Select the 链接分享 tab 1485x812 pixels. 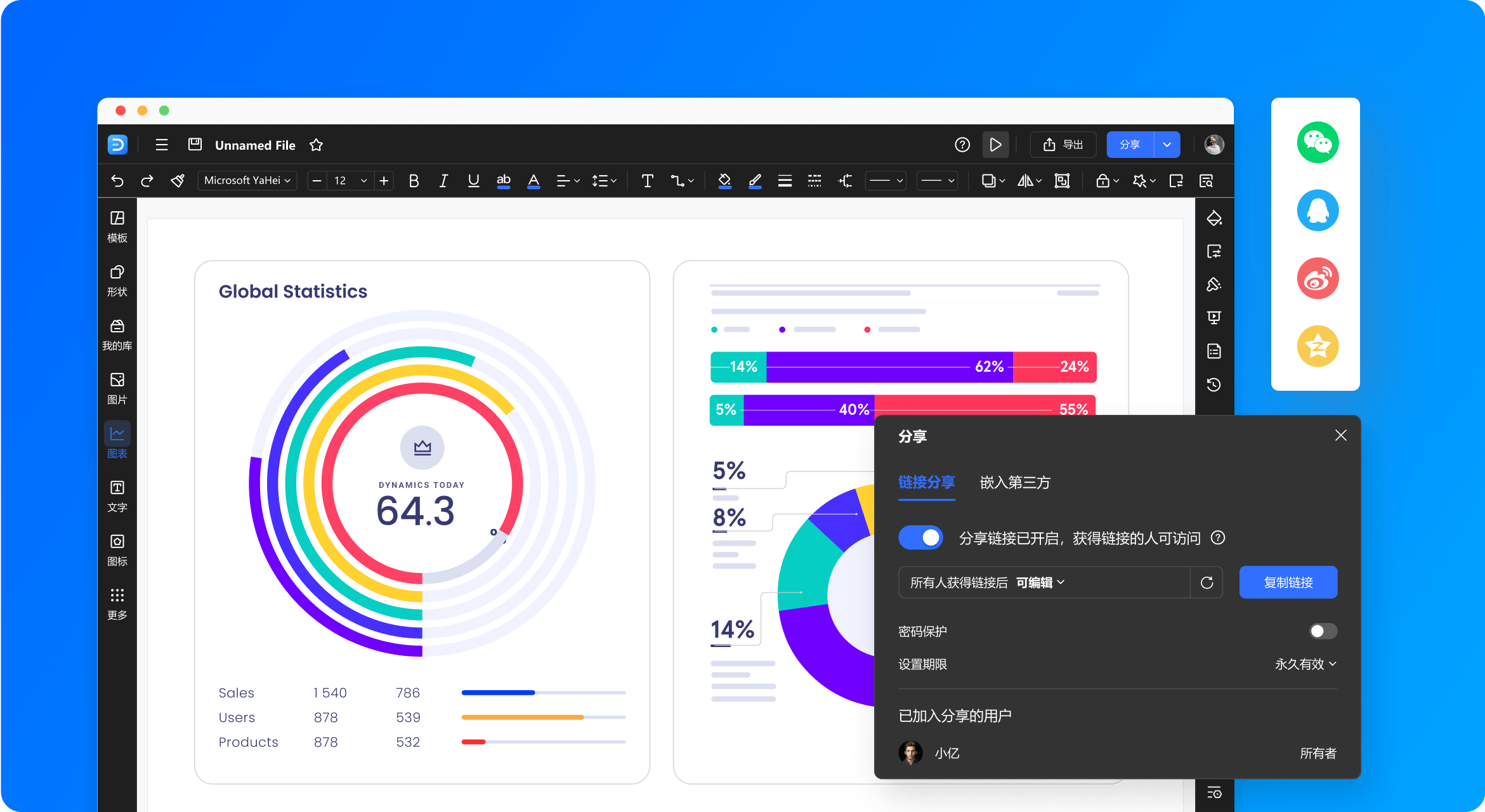point(927,483)
